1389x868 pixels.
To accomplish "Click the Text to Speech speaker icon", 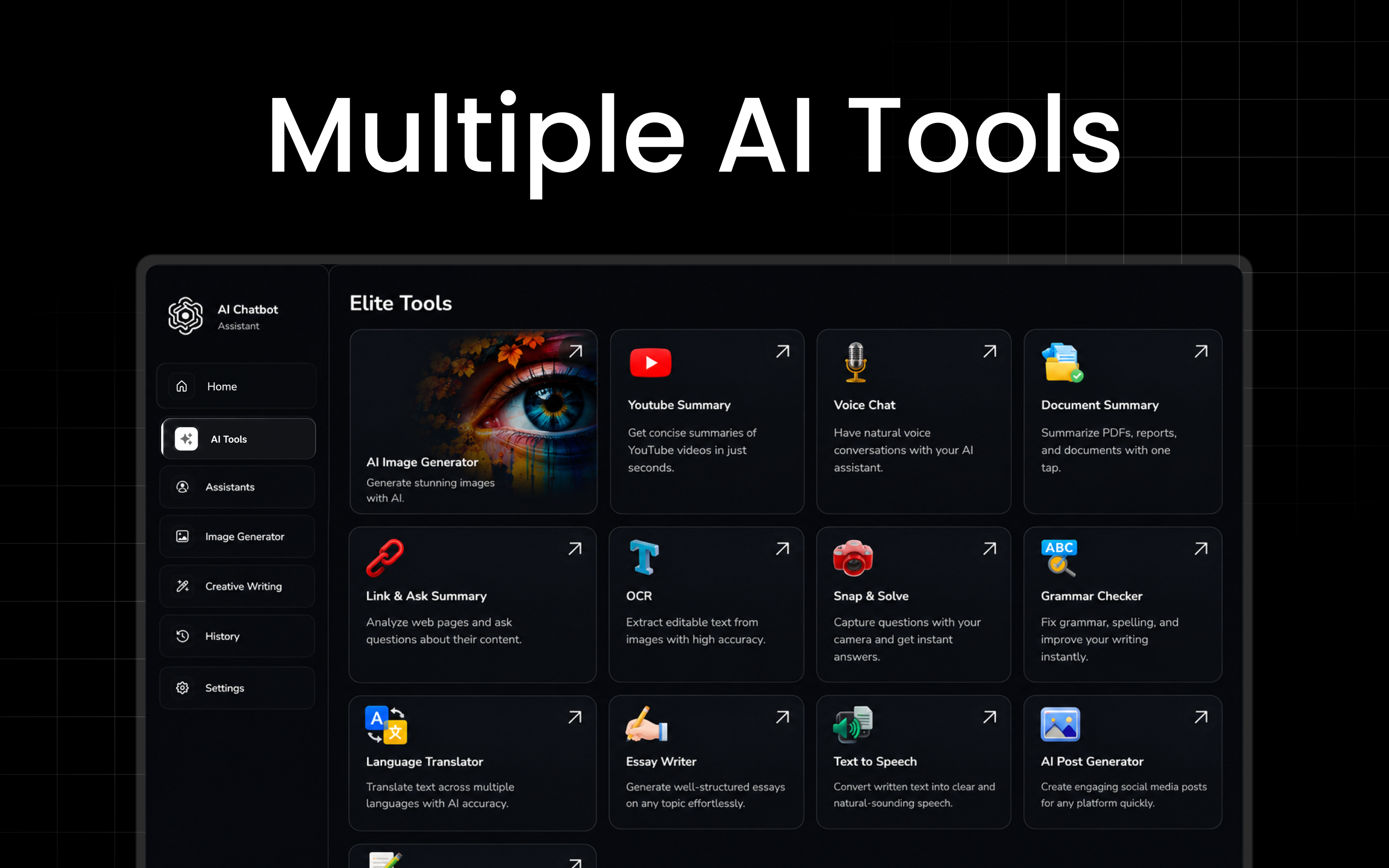I will pos(853,724).
